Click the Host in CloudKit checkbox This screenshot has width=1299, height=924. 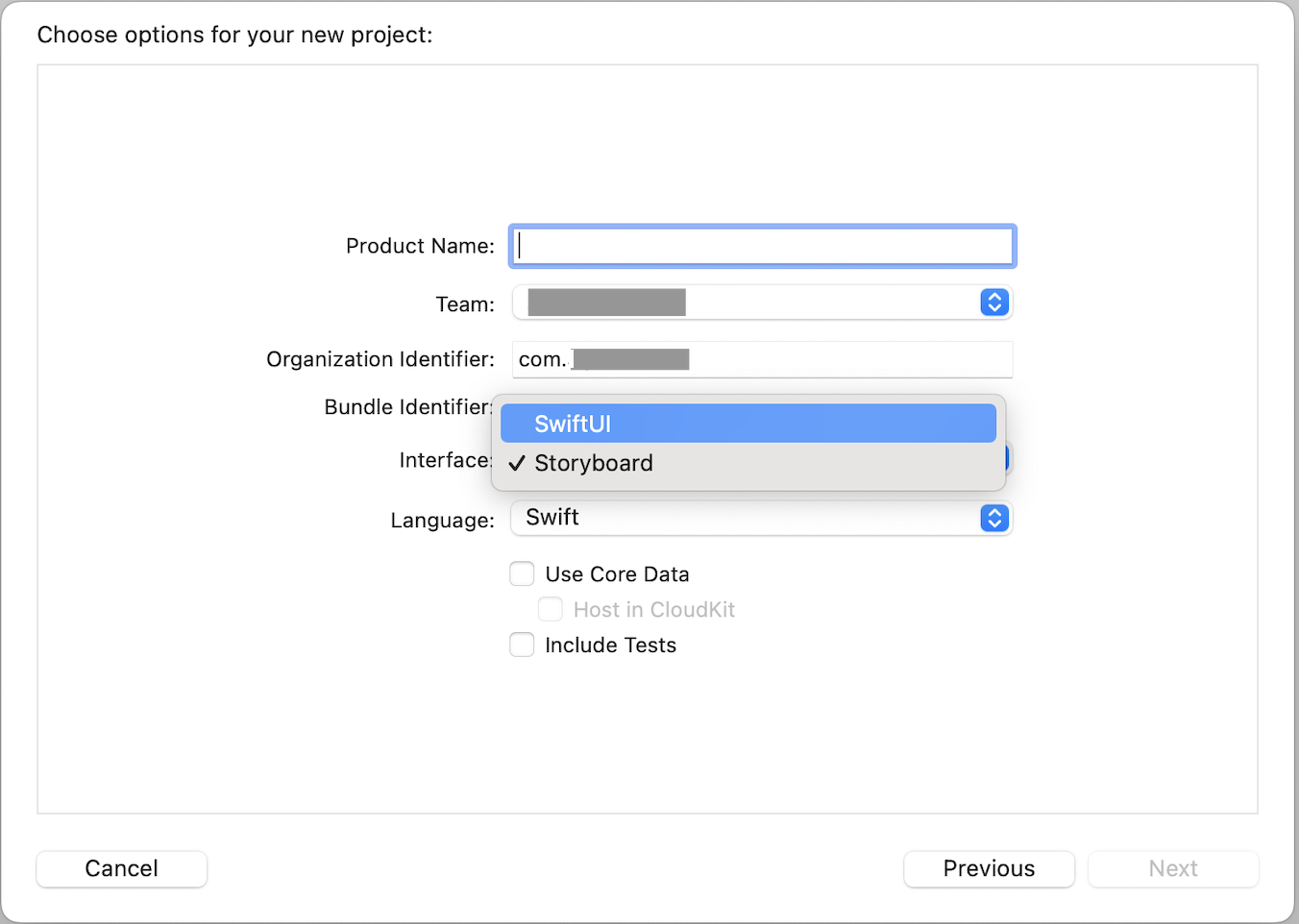[x=551, y=610]
